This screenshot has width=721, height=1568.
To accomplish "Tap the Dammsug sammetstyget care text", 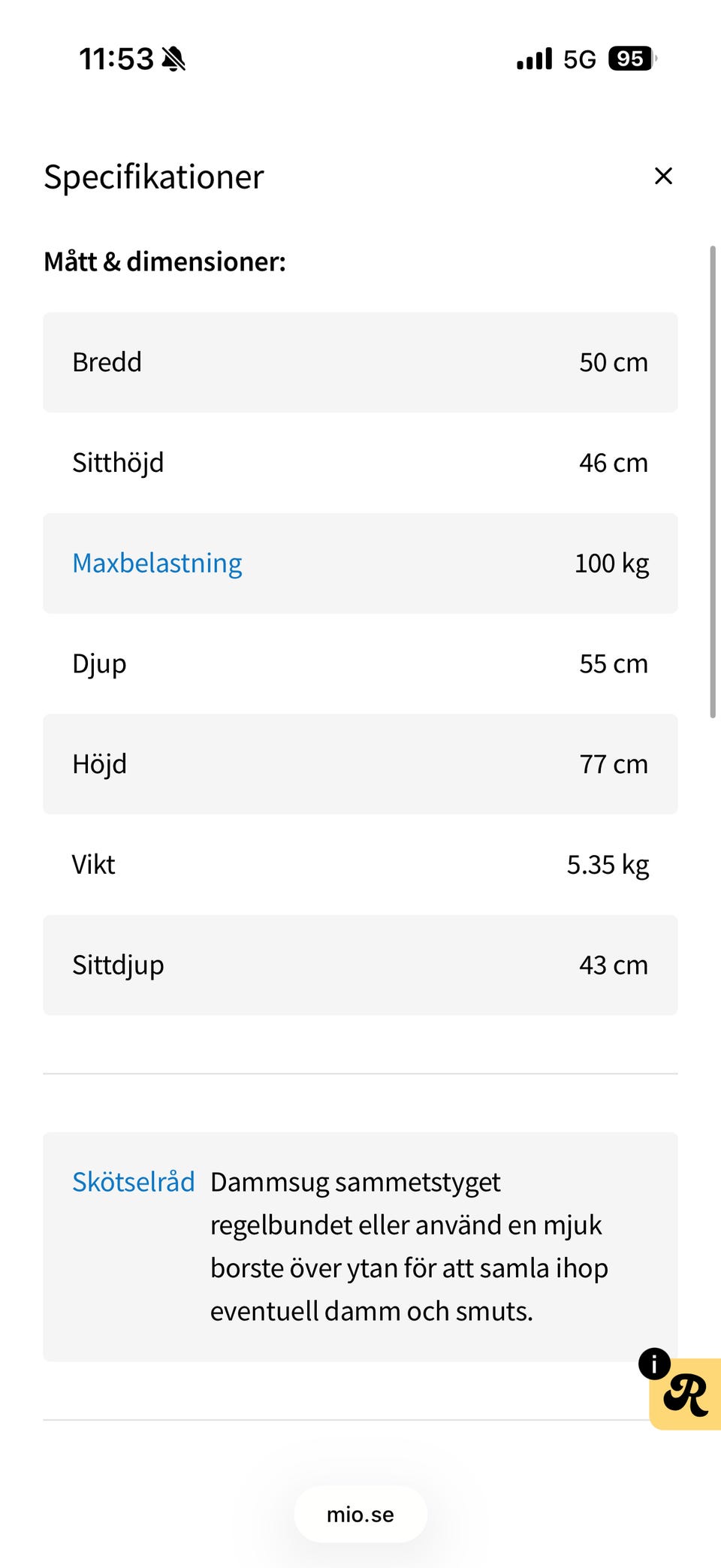I will point(409,1246).
